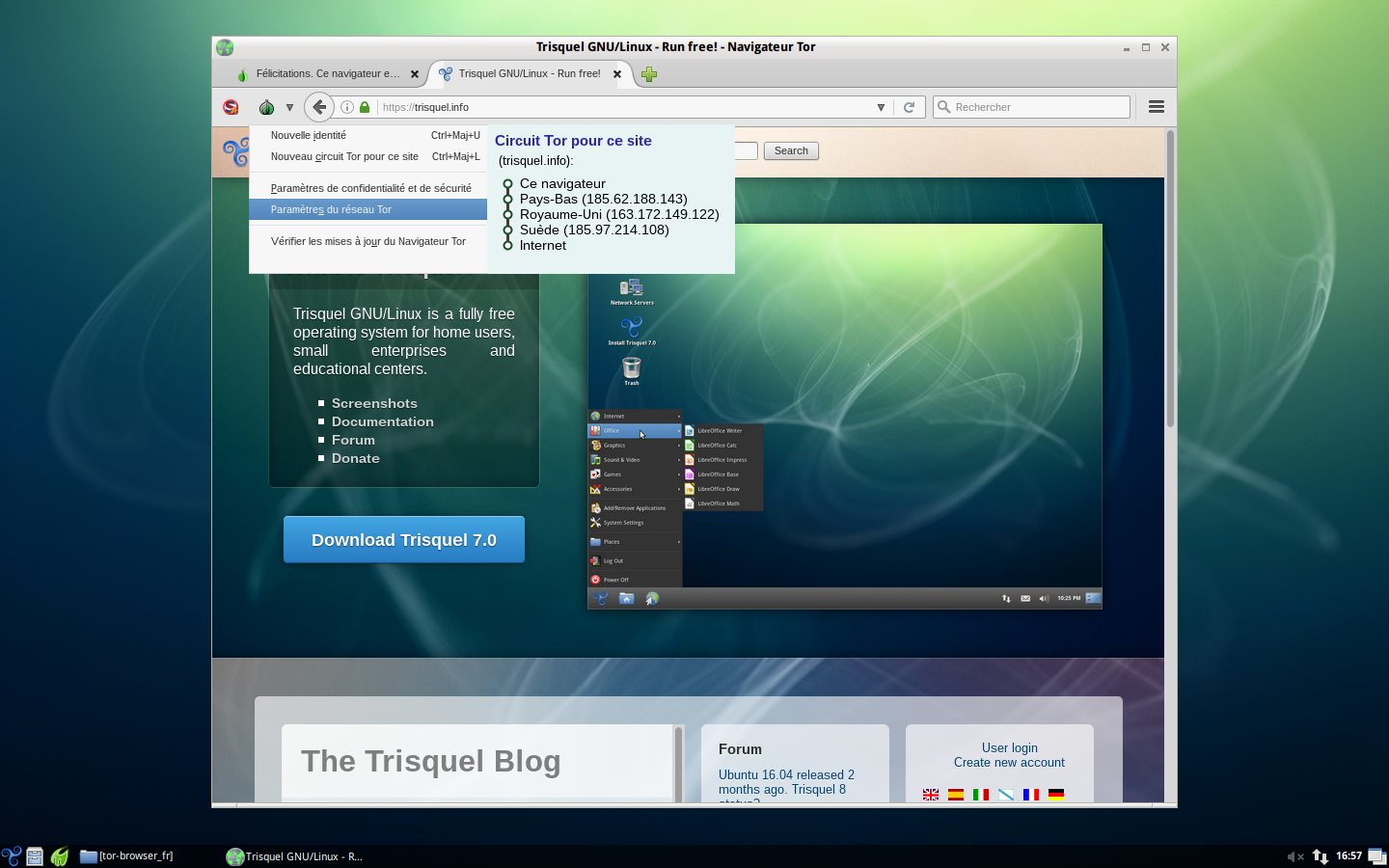Click the Royaume-Uni (163.172.149.122) relay entry
This screenshot has width=1389, height=868.
coord(619,214)
